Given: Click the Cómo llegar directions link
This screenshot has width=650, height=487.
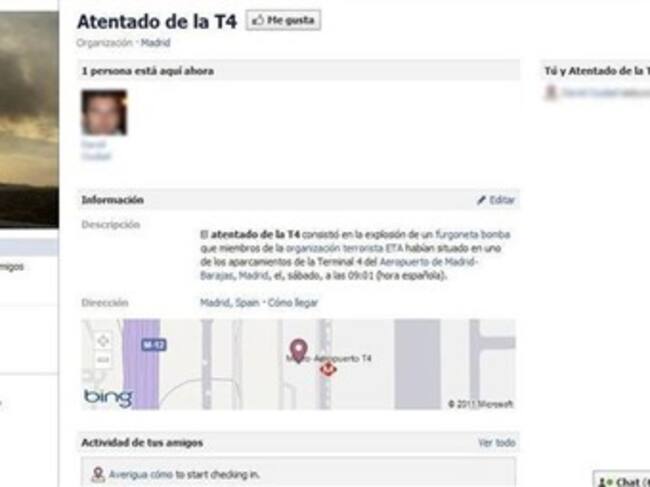Looking at the screenshot, I should 293,303.
